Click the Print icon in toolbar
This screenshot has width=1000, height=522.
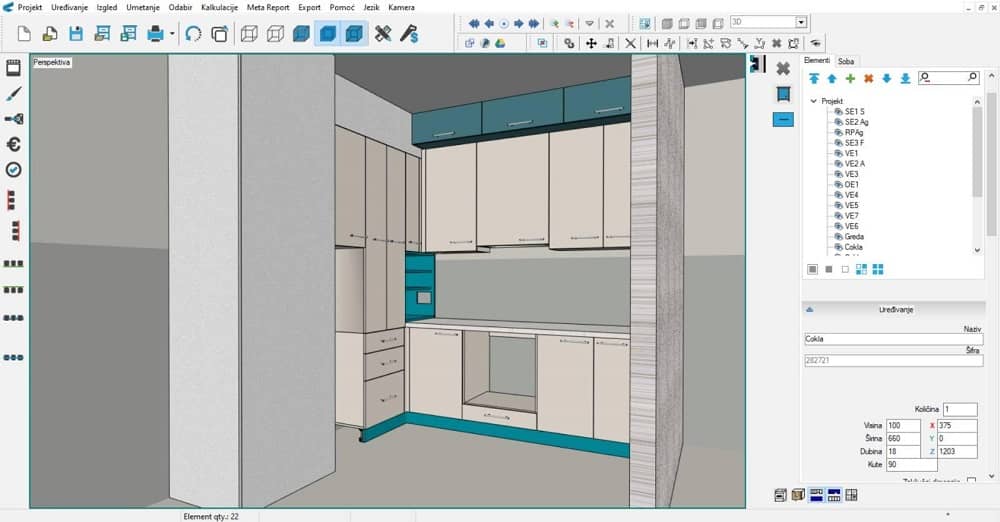pyautogui.click(x=156, y=34)
